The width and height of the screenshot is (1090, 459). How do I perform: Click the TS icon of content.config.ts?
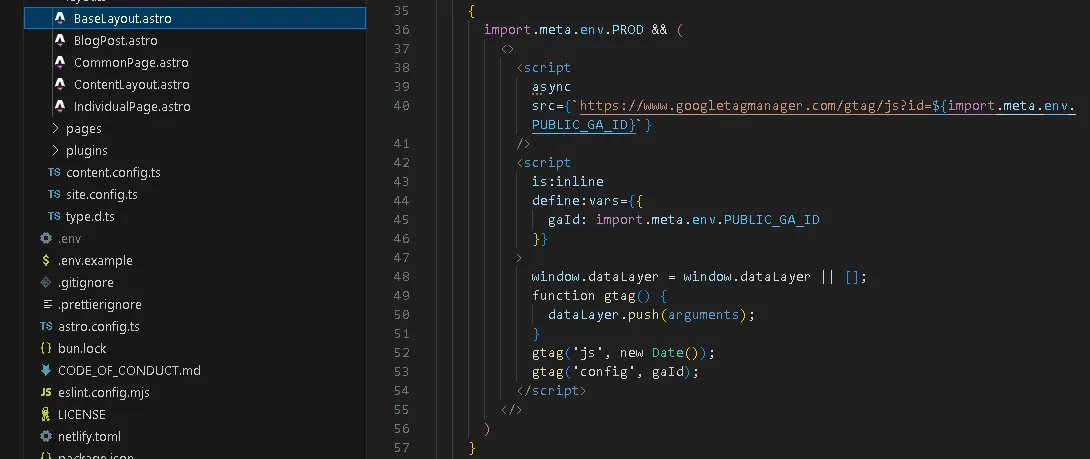54,173
